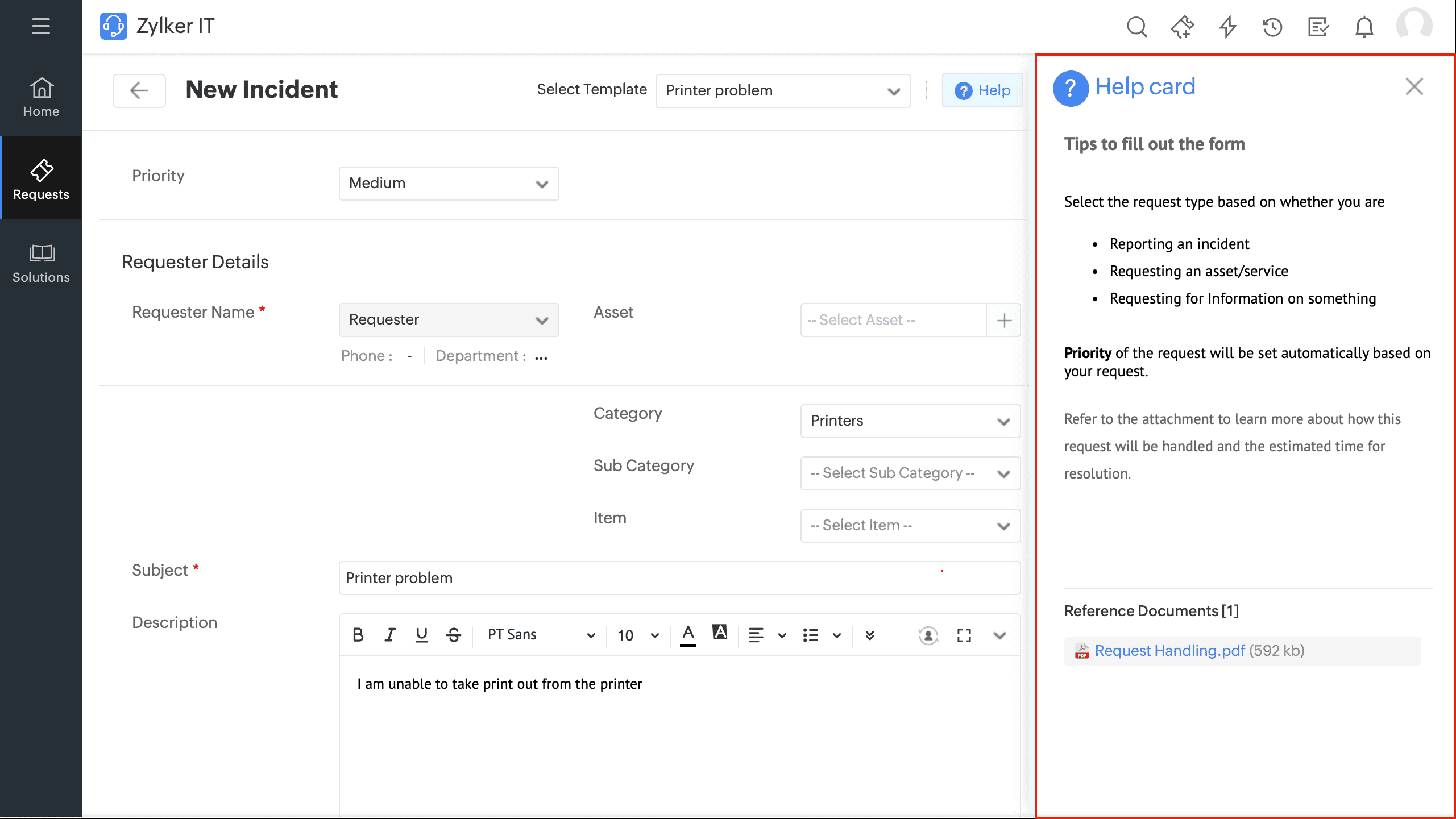Open the quick actions lightning icon
The width and height of the screenshot is (1456, 819).
point(1228,27)
